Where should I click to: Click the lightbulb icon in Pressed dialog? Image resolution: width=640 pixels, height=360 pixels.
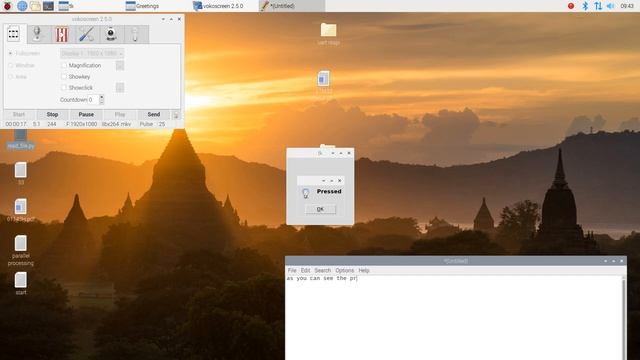point(306,193)
